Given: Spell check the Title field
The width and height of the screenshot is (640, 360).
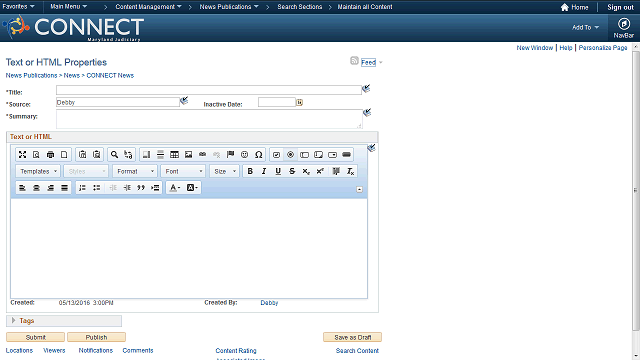Looking at the screenshot, I should tap(366, 89).
